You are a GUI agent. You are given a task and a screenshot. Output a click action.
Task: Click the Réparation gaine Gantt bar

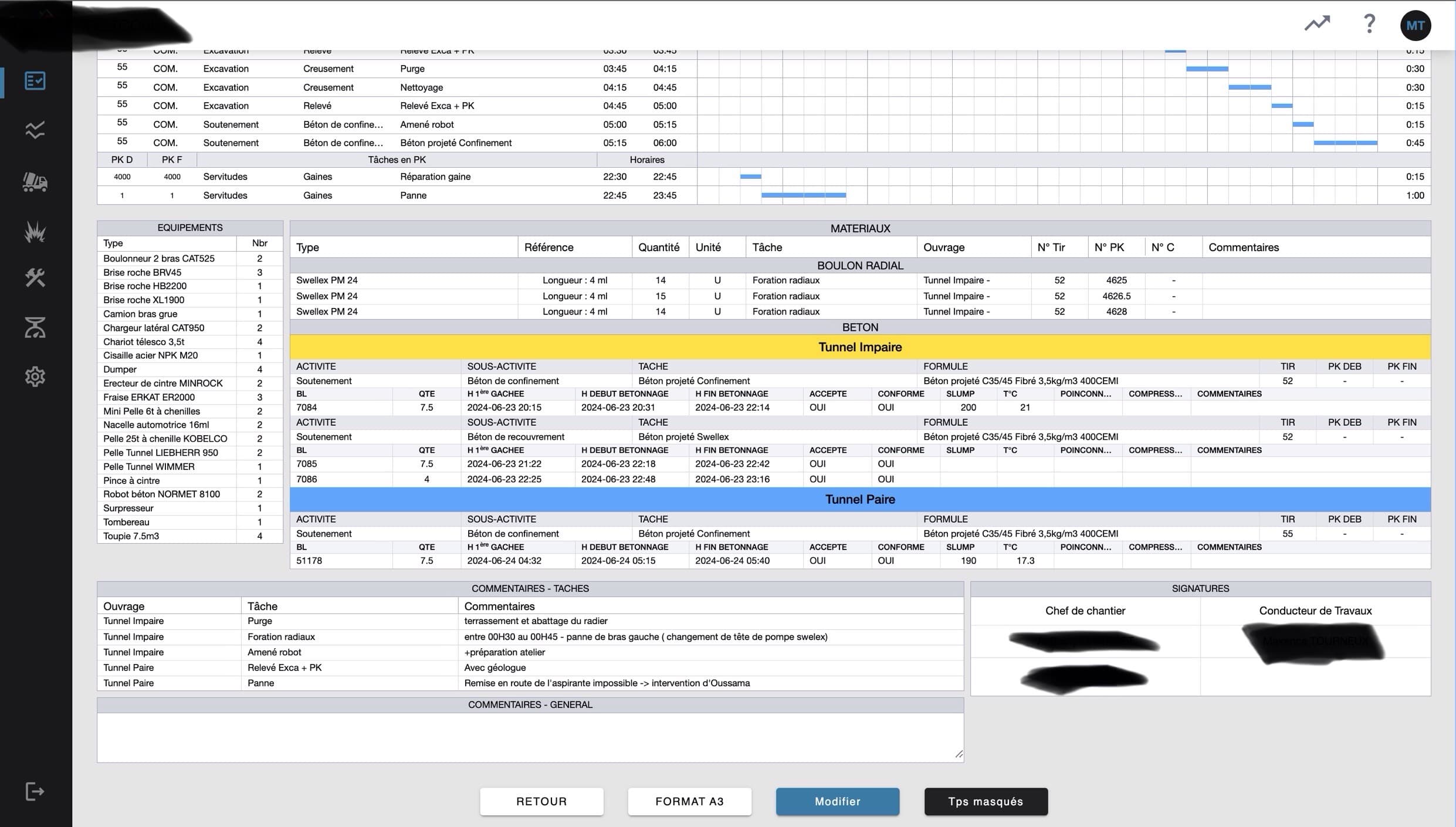(750, 177)
